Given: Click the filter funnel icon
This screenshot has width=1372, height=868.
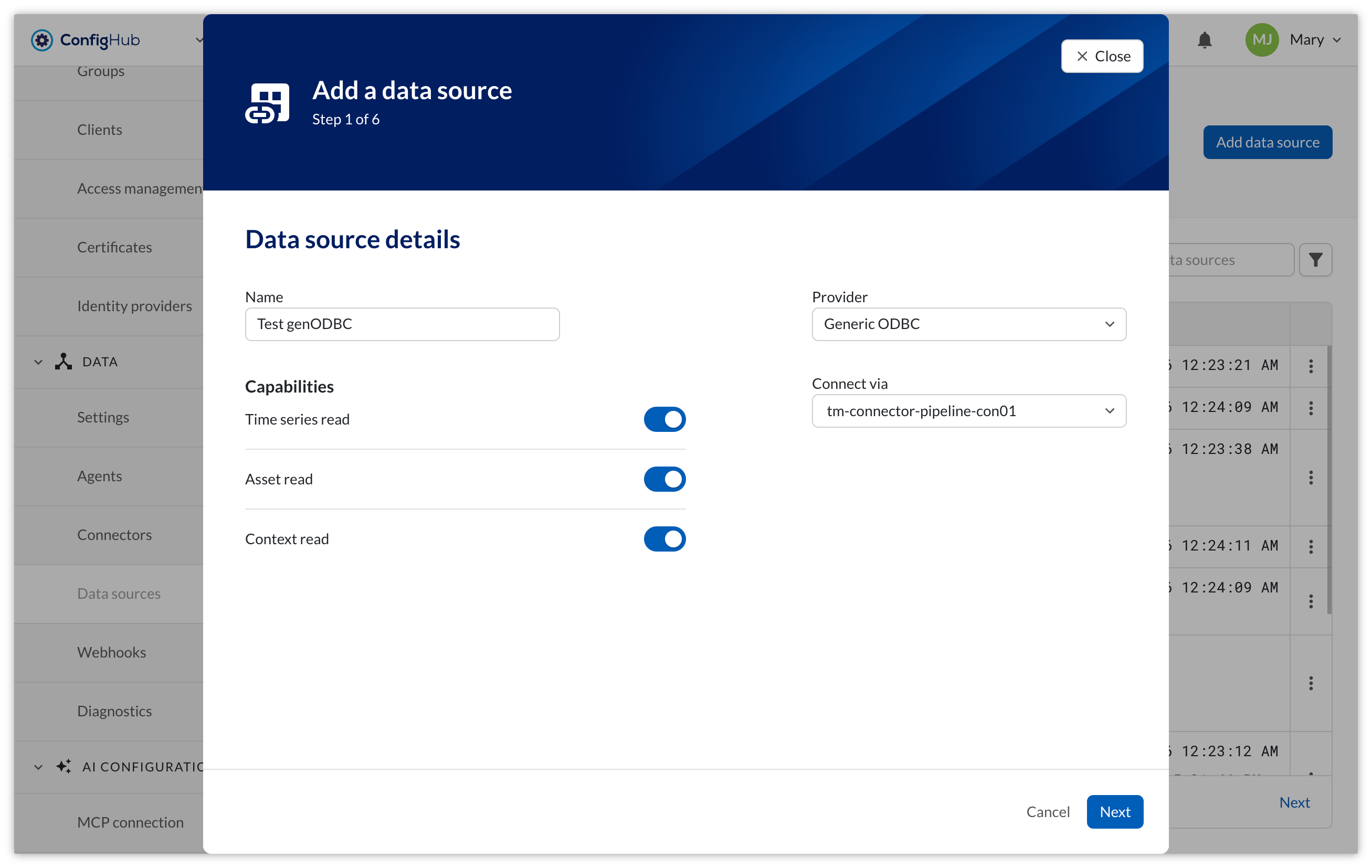Looking at the screenshot, I should (x=1315, y=260).
